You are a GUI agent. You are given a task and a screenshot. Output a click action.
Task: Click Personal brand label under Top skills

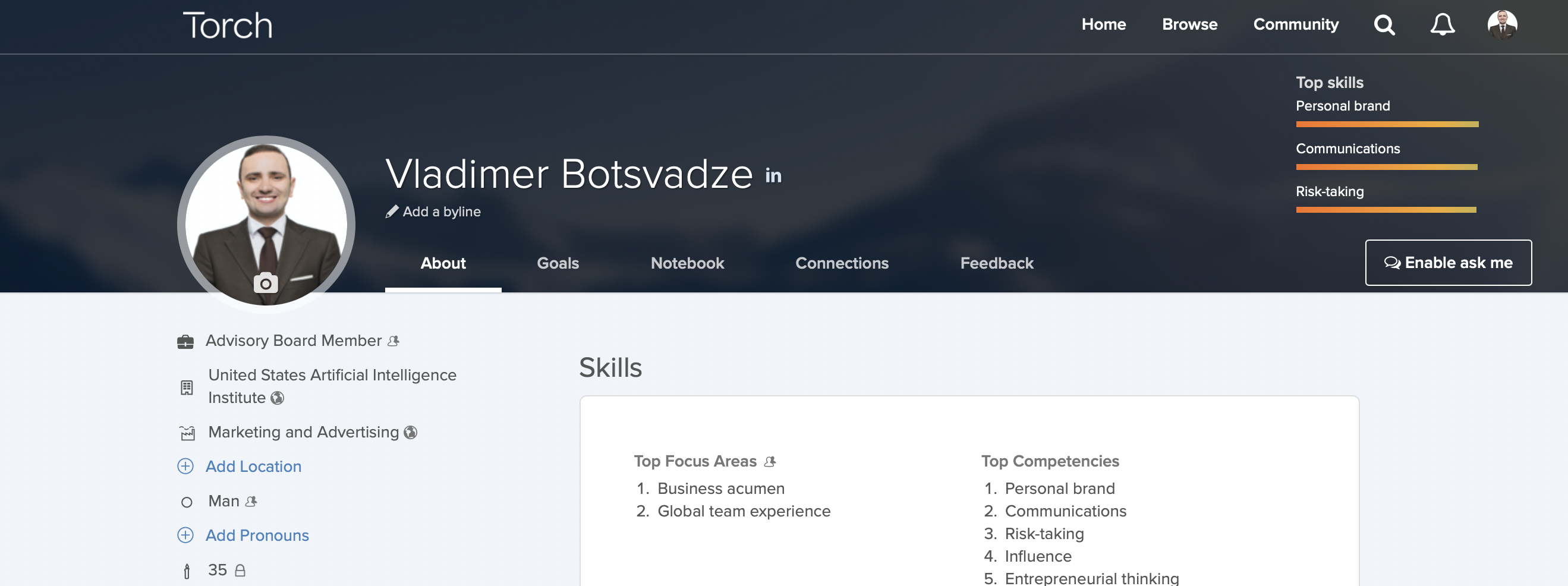pos(1342,106)
